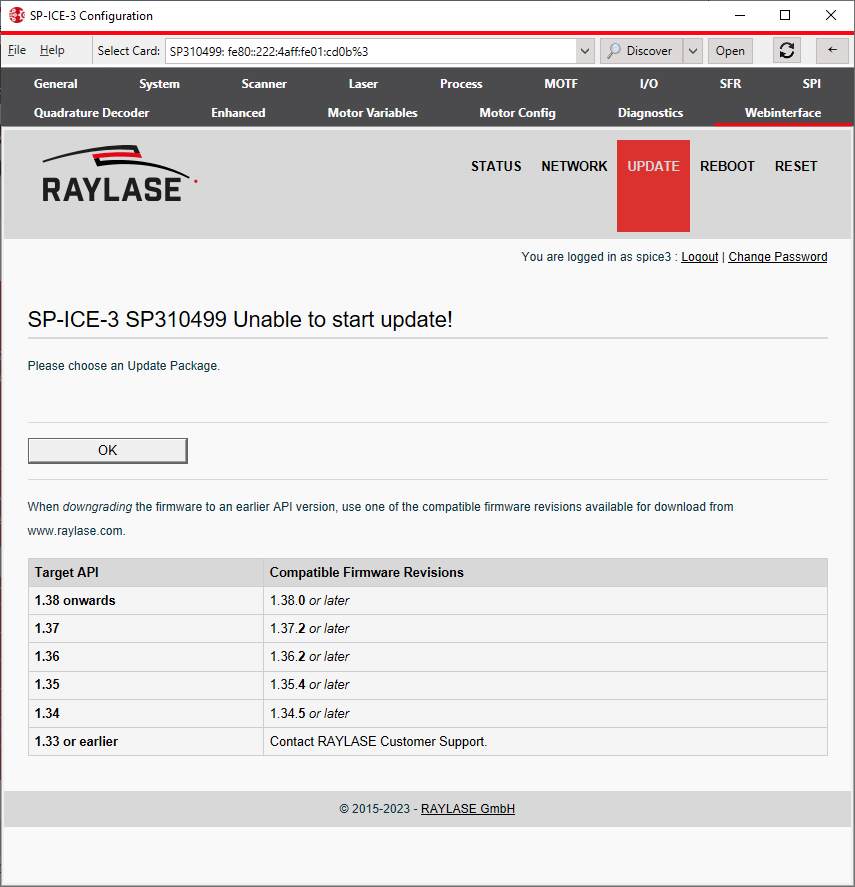Click the '1.35.4 or later' cell
Screen dimensions: 855x887
pyautogui.click(x=545, y=684)
